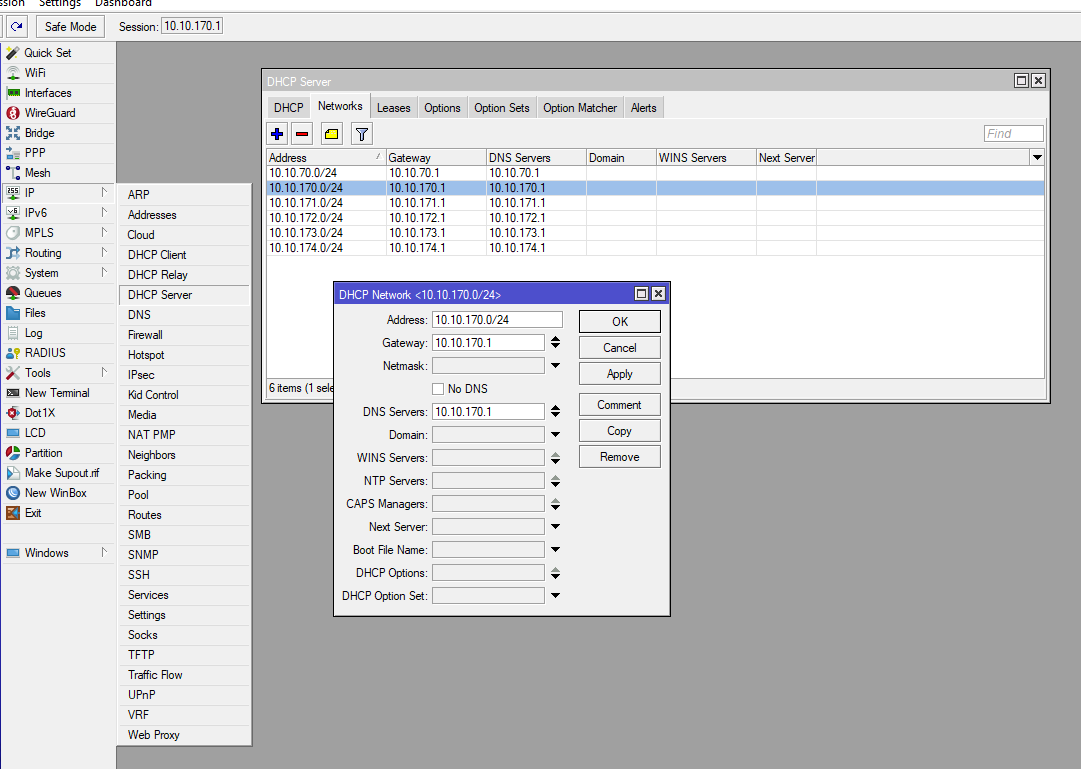1081x769 pixels.
Task: Enable the No DNS checkbox
Action: (x=438, y=389)
